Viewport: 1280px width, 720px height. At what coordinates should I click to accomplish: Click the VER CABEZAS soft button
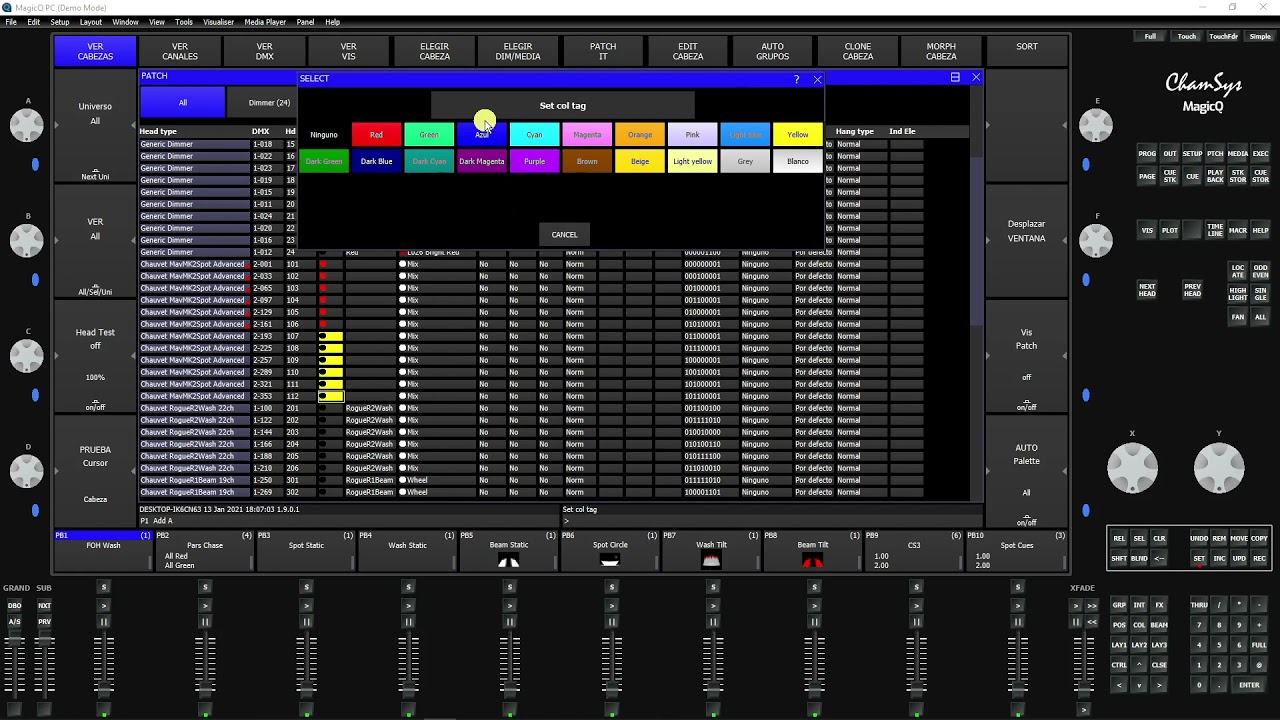(x=95, y=51)
